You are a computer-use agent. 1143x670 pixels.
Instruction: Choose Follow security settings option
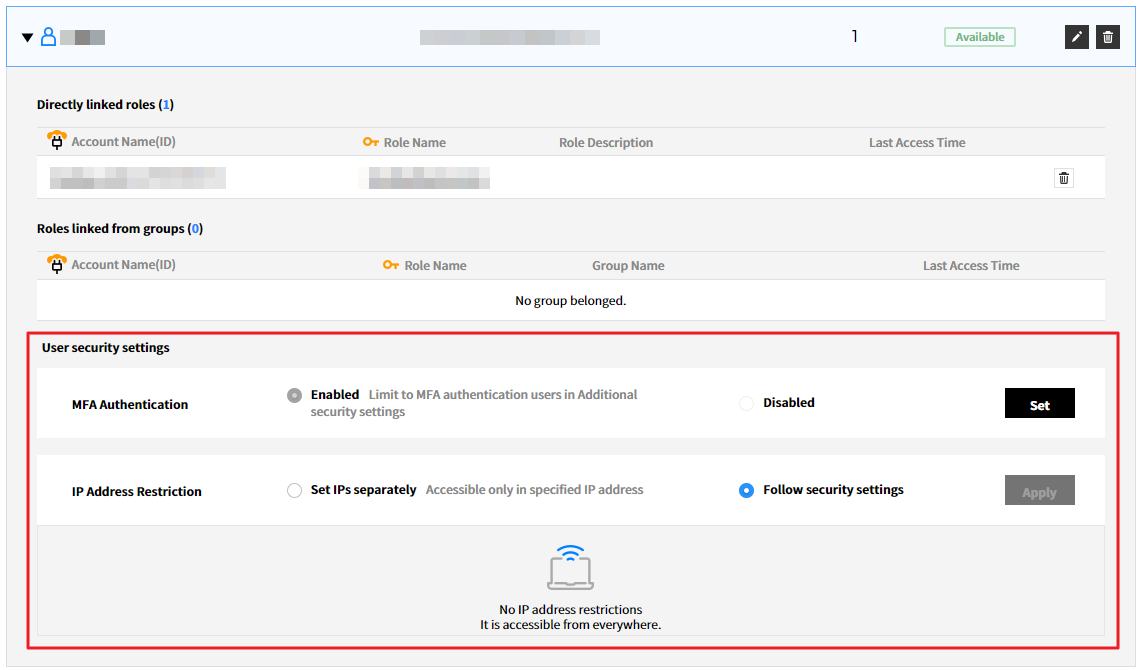coord(746,490)
